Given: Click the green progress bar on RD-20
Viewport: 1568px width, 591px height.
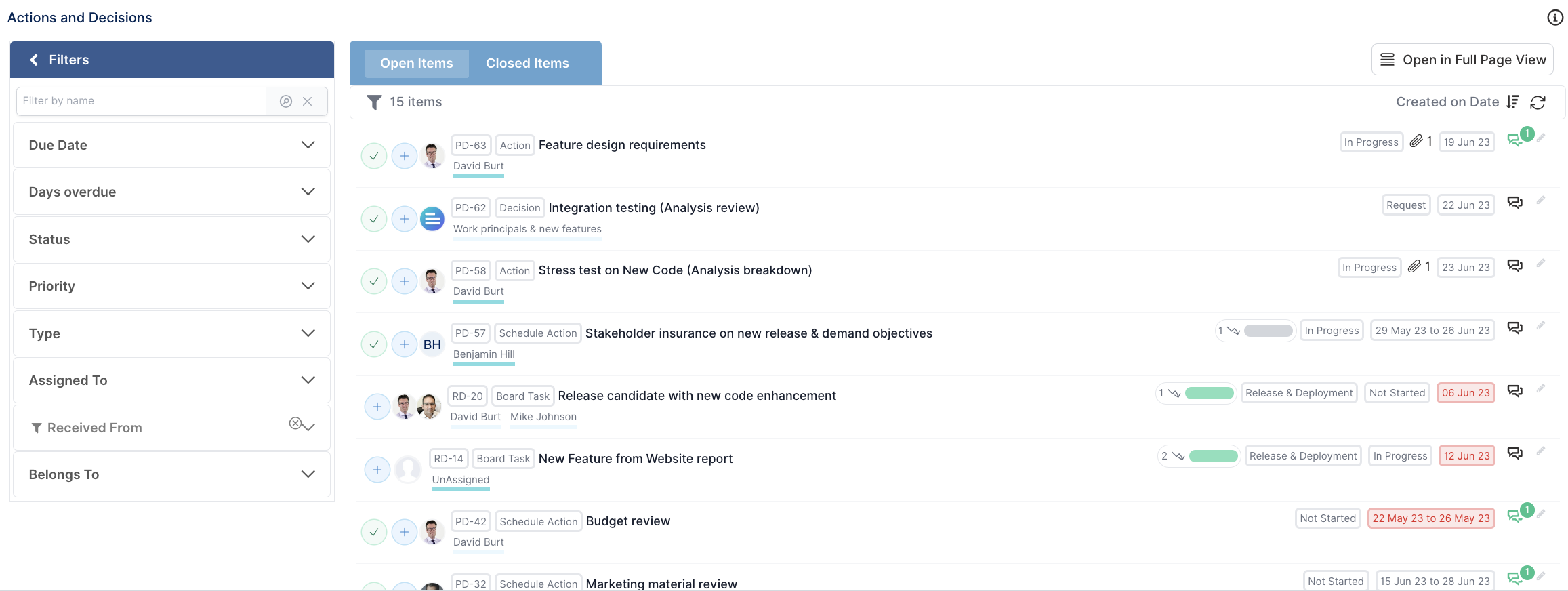Looking at the screenshot, I should tap(1210, 393).
